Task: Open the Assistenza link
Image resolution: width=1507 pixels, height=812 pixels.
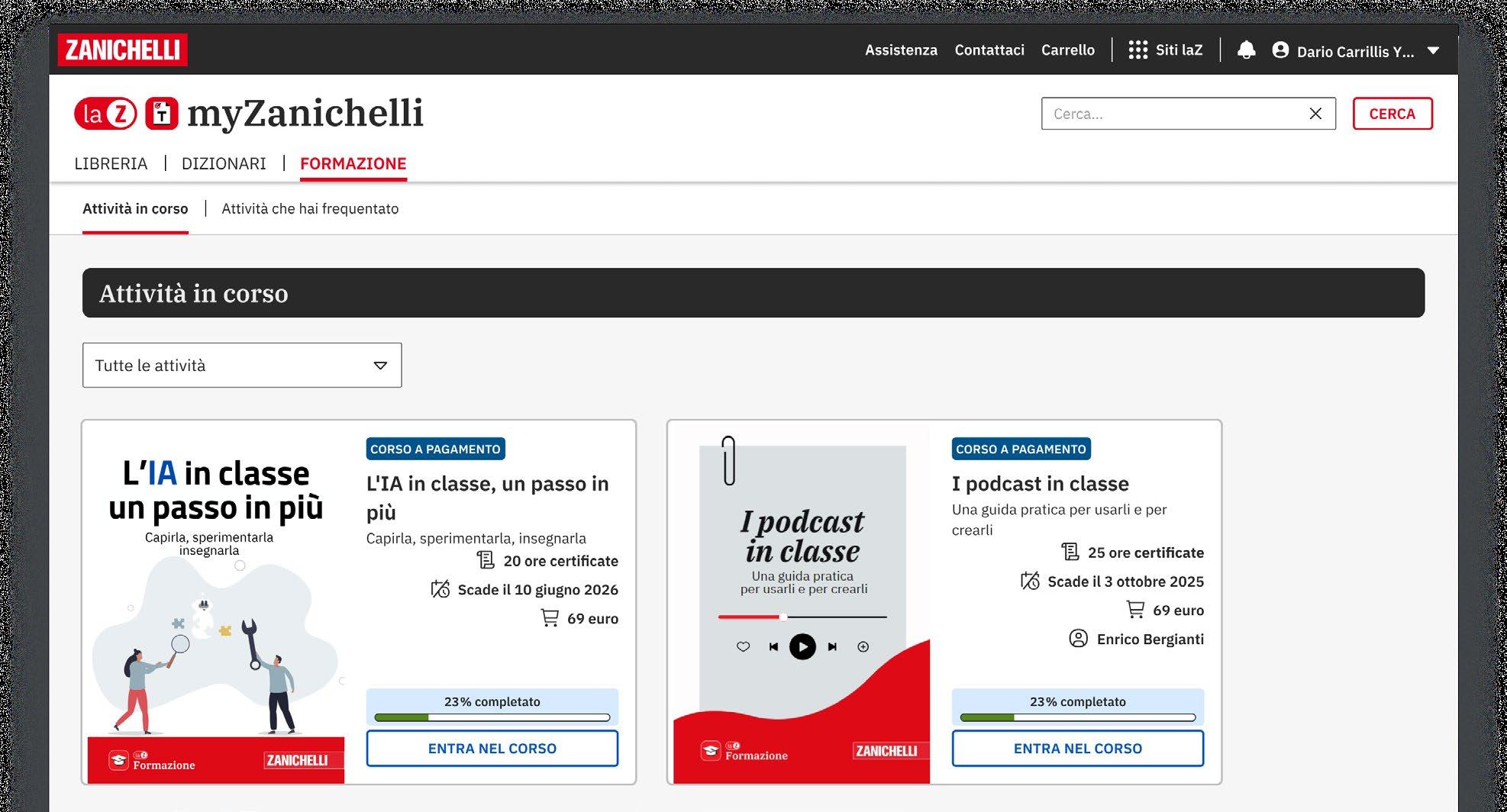Action: 901,50
